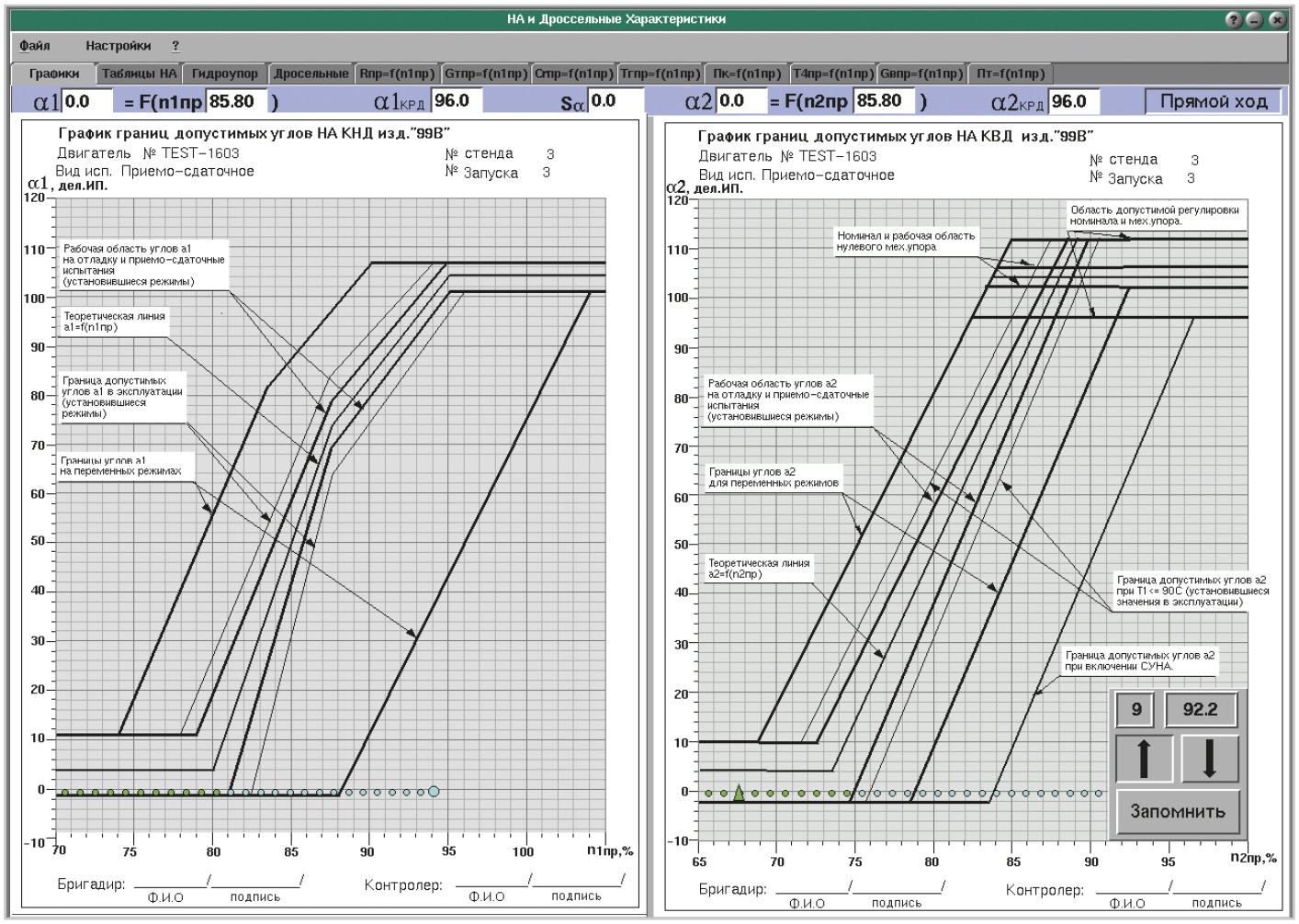Click 'Теоретическая линия a1=f(n1пр)' label

115,321
